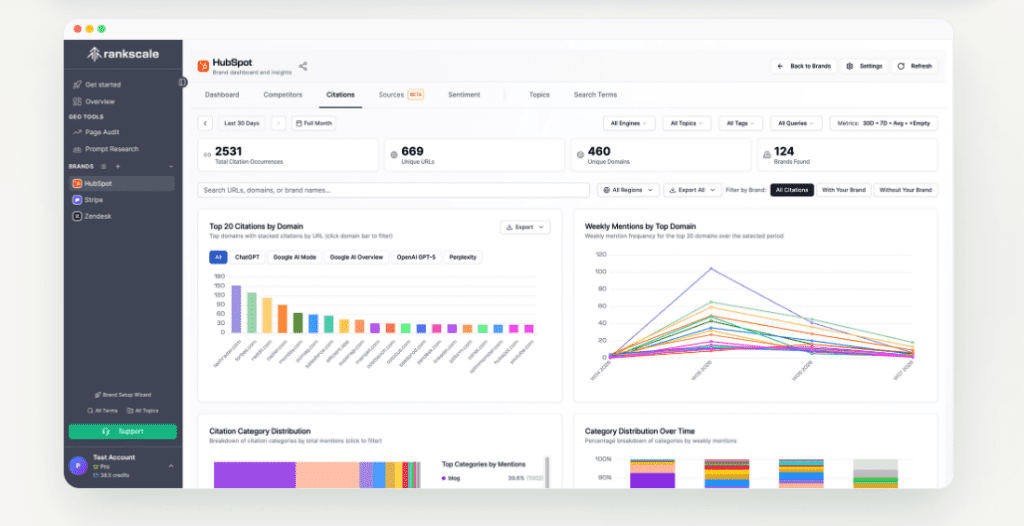
Task: Click the search URLs, domains, or brand names field
Action: point(393,190)
